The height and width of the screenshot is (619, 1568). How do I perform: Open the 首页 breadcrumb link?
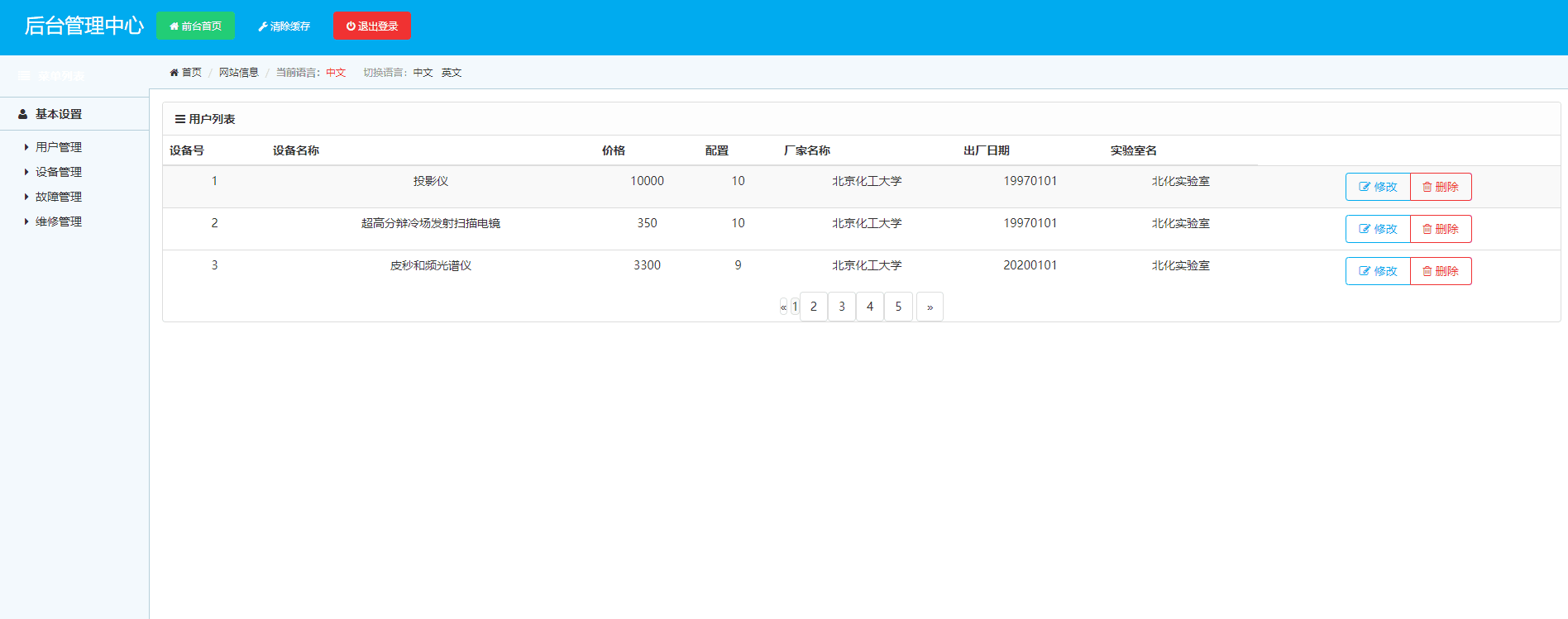coord(186,73)
